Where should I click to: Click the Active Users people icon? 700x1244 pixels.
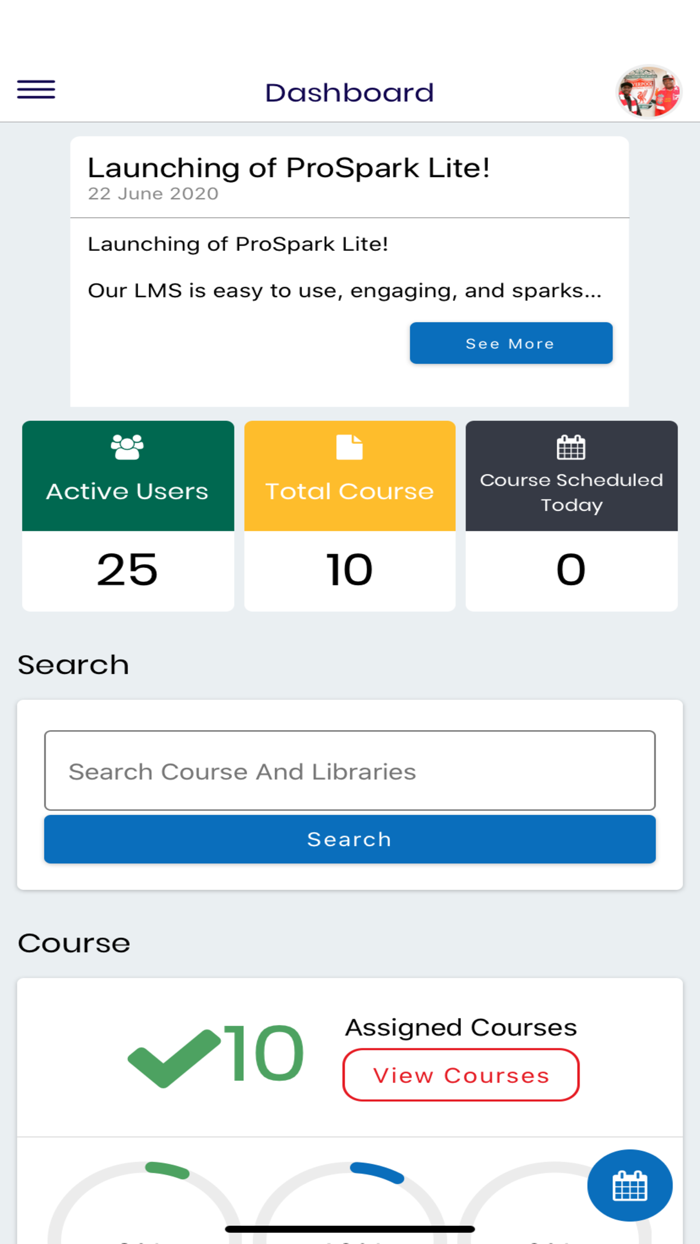(x=127, y=446)
